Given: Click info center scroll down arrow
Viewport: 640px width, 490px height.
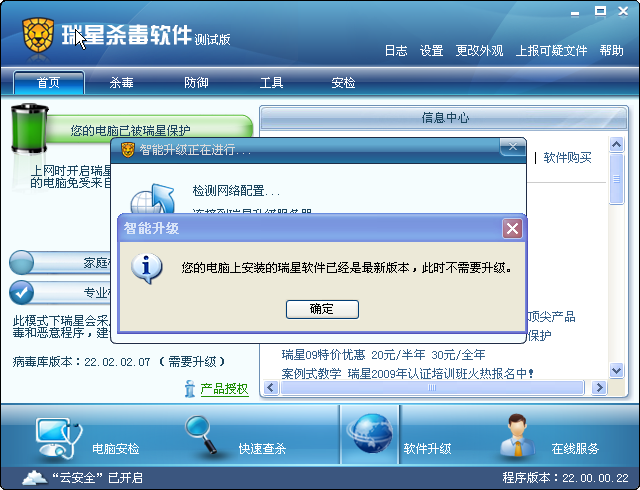Looking at the screenshot, I should point(616,370).
